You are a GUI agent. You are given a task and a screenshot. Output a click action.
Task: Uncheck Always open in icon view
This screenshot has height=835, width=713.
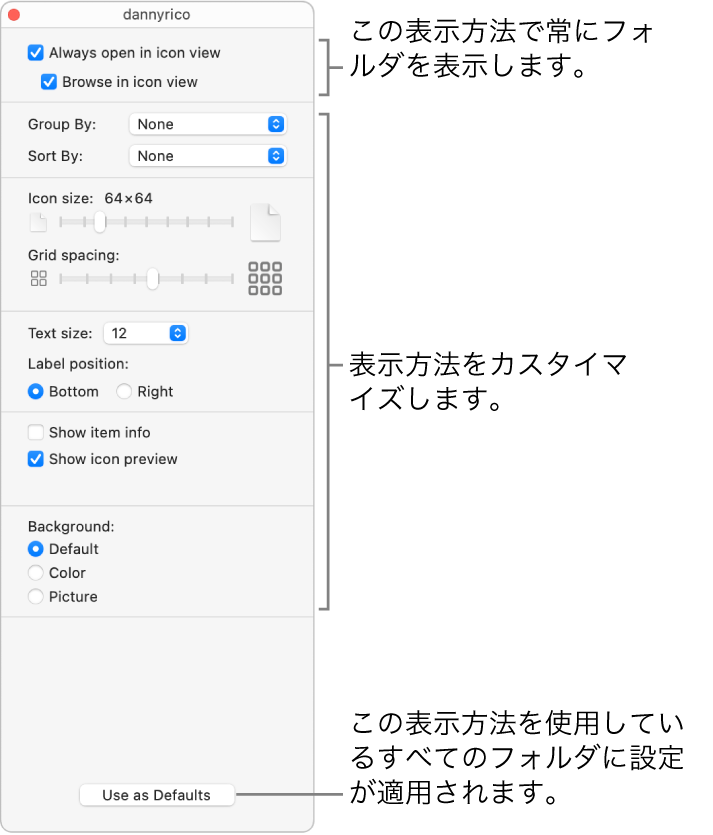36,53
